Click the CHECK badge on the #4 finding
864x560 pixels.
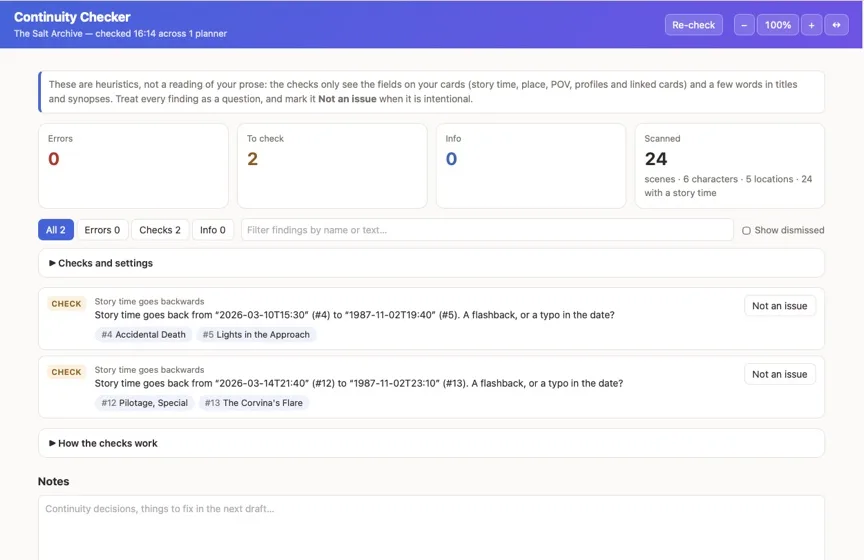[66, 304]
